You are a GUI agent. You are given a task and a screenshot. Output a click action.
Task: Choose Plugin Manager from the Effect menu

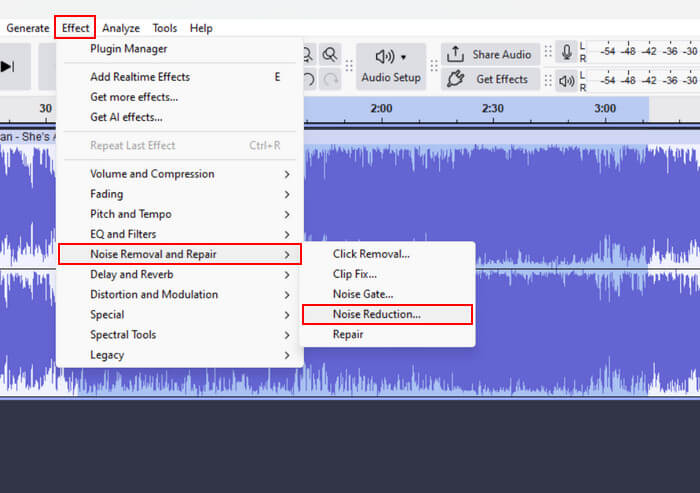point(179,49)
